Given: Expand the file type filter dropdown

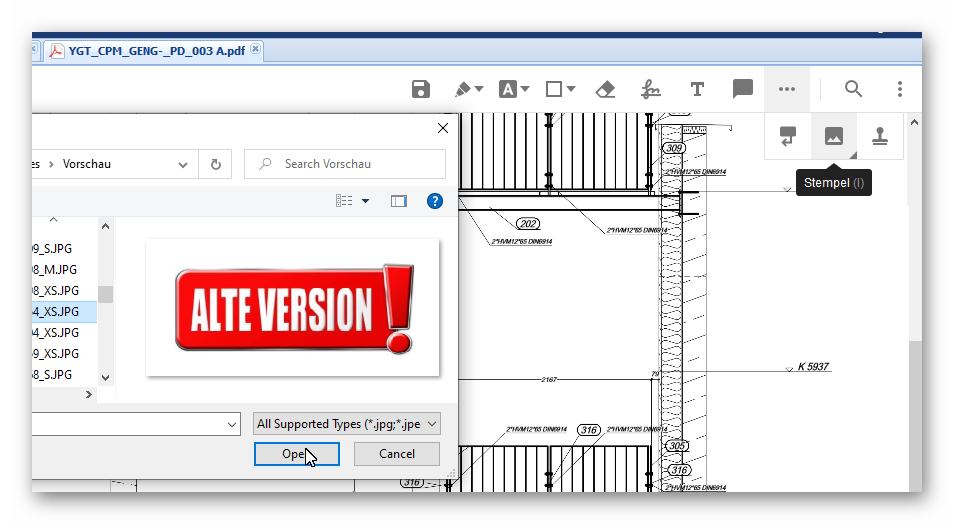Looking at the screenshot, I should [x=346, y=424].
